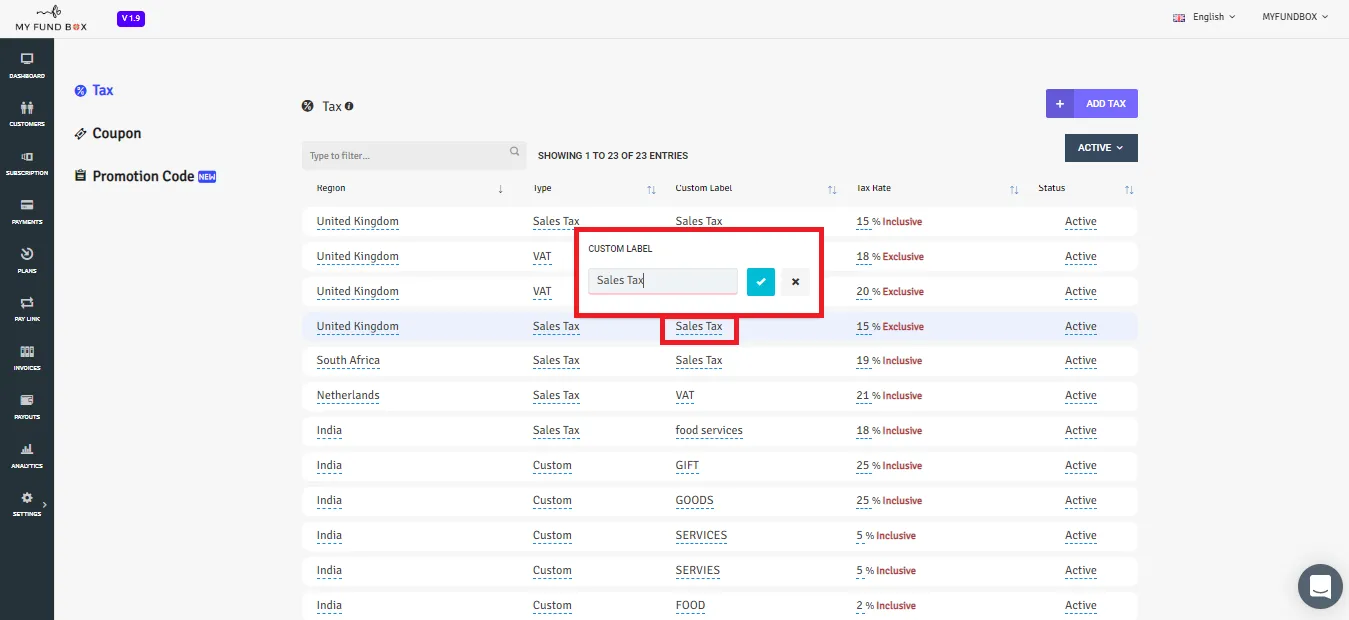This screenshot has height=620, width=1349.
Task: Click the V 1.9 version badge
Action: point(131,19)
